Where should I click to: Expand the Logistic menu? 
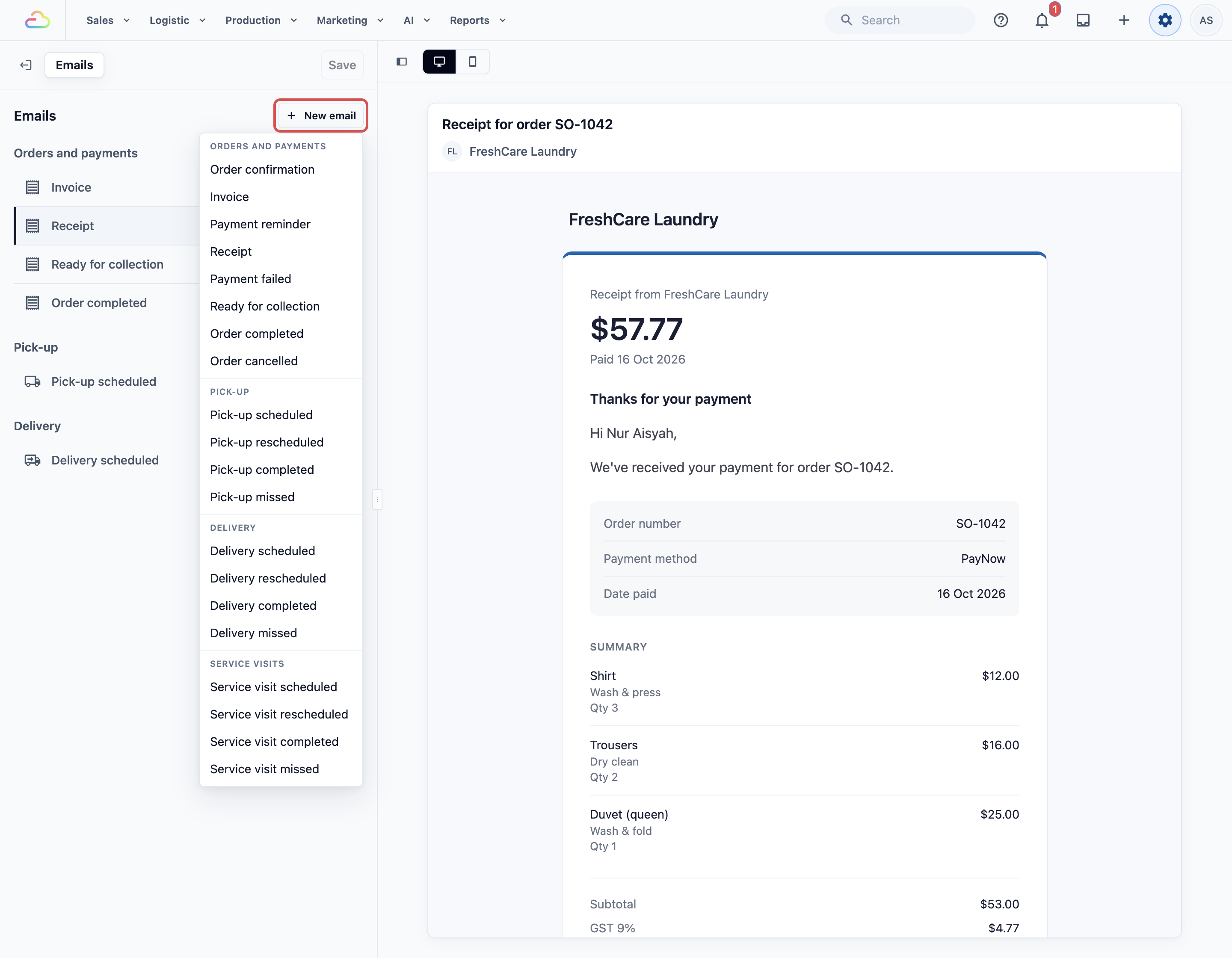coord(177,20)
